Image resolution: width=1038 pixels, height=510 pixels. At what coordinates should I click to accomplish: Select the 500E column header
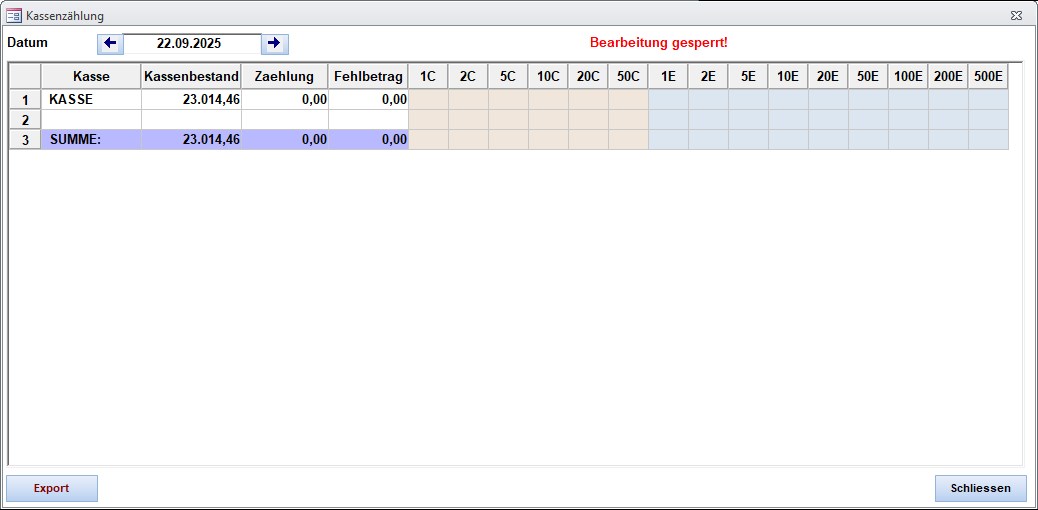point(988,76)
